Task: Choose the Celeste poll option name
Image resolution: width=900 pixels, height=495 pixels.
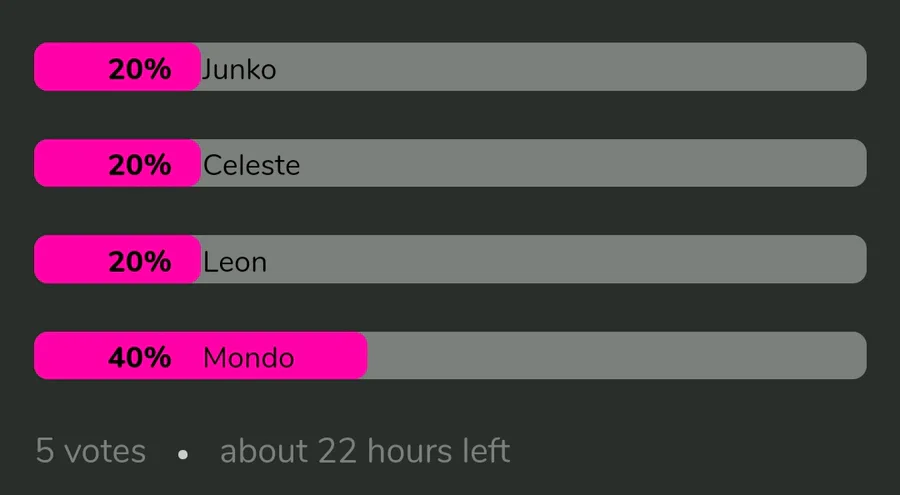Action: click(251, 165)
